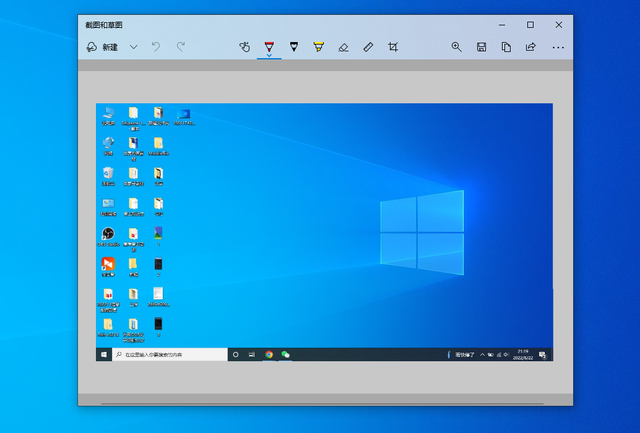The width and height of the screenshot is (640, 433).
Task: Toggle touch writing mode
Action: pos(244,47)
